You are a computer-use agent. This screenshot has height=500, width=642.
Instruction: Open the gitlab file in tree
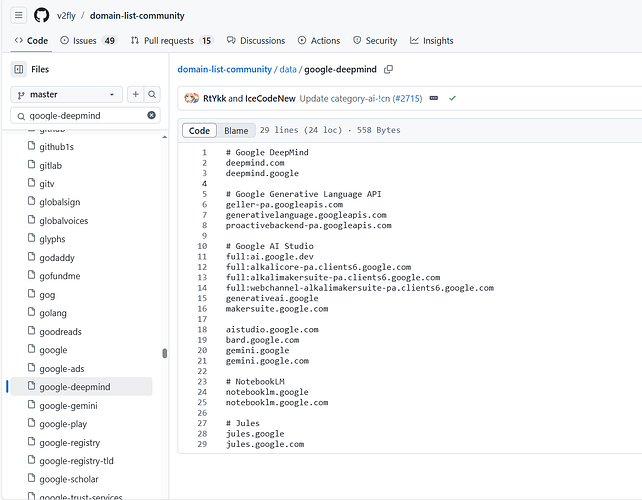coord(50,165)
